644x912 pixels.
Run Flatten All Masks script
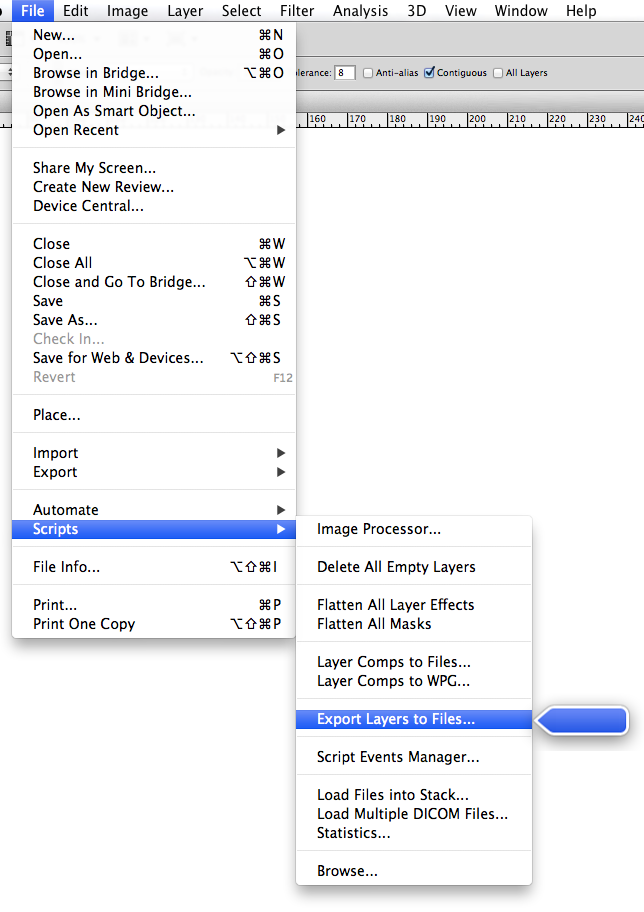[414, 624]
